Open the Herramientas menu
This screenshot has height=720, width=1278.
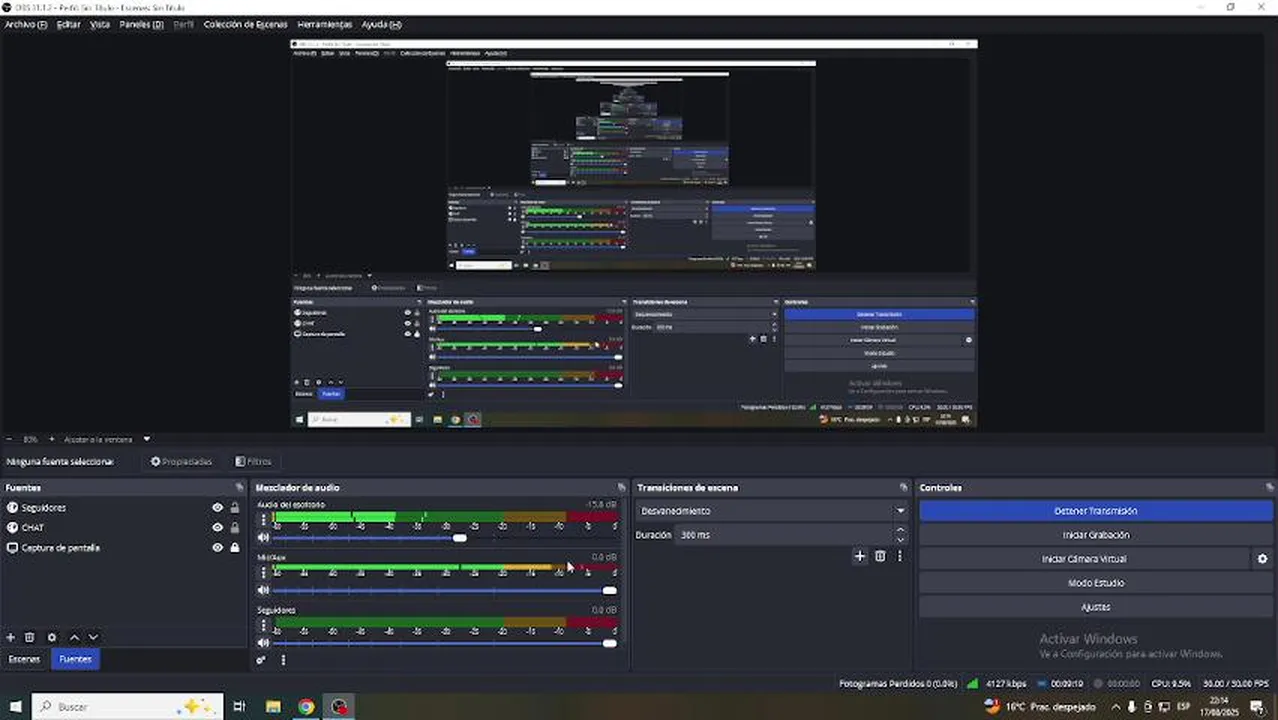325,24
